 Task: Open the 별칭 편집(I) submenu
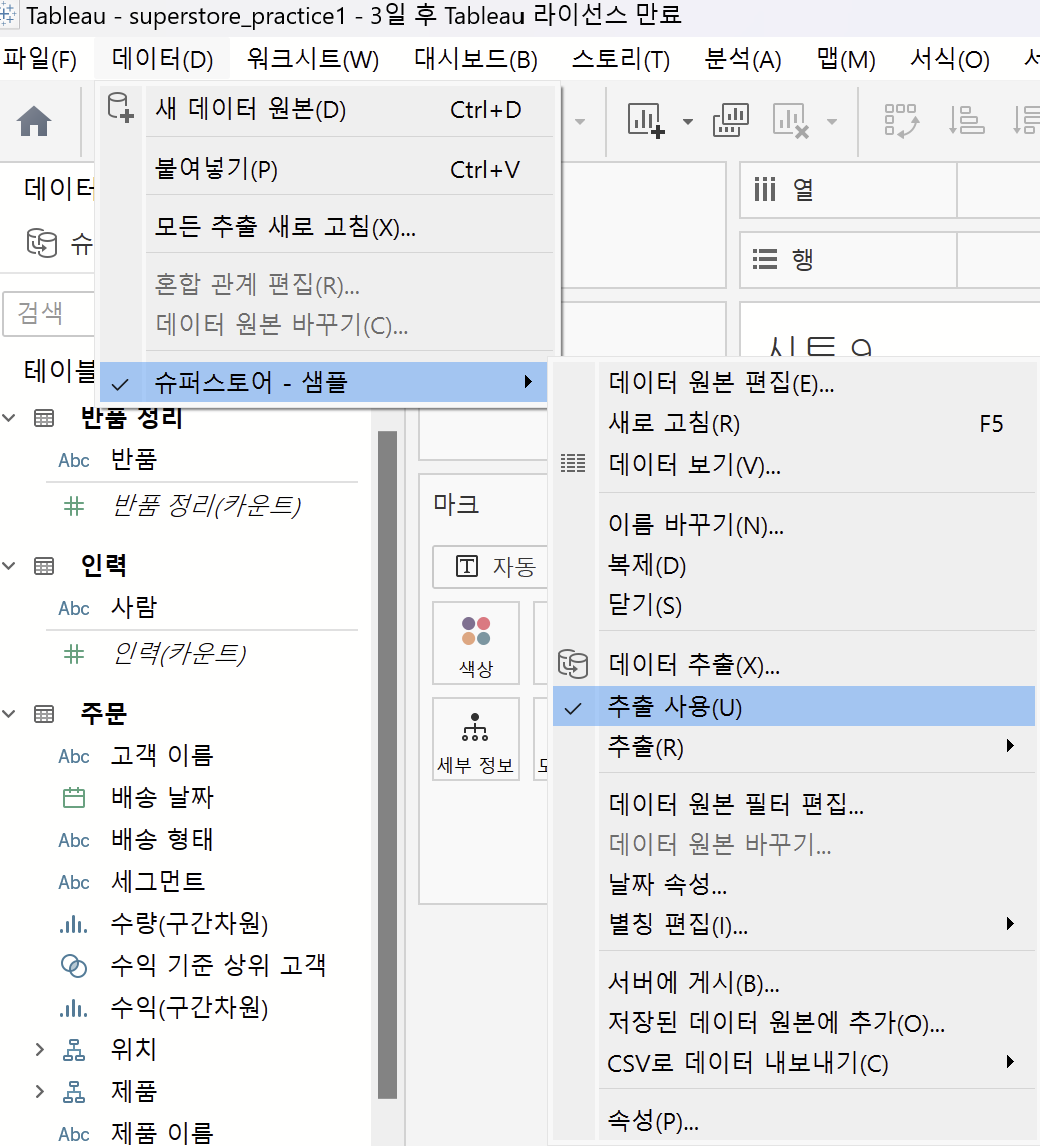click(x=794, y=925)
